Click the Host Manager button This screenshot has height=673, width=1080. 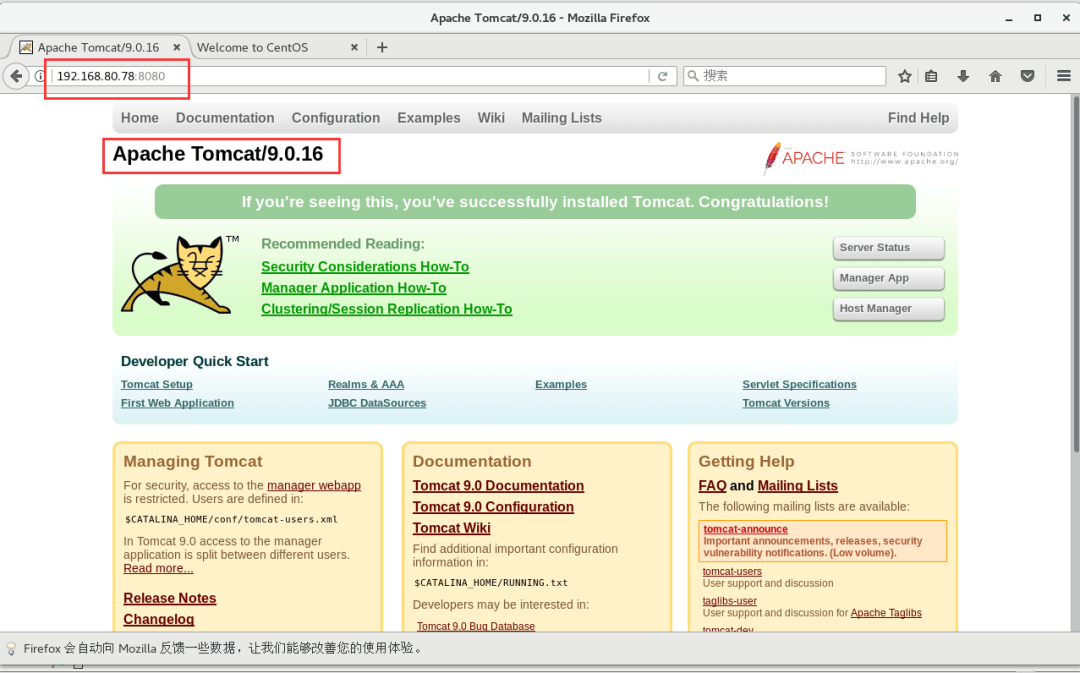889,309
